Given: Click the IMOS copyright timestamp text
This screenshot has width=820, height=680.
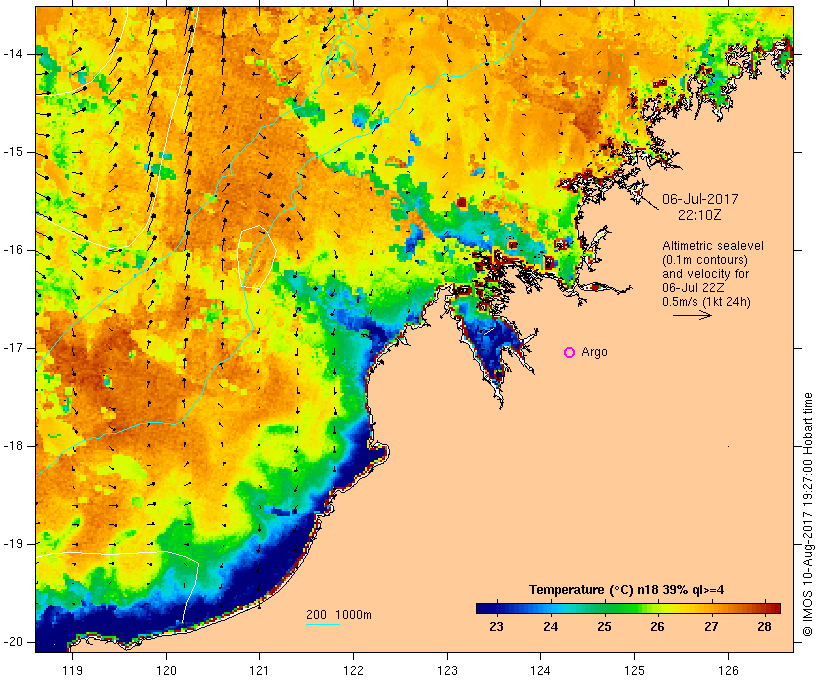Looking at the screenshot, I should coord(808,515).
